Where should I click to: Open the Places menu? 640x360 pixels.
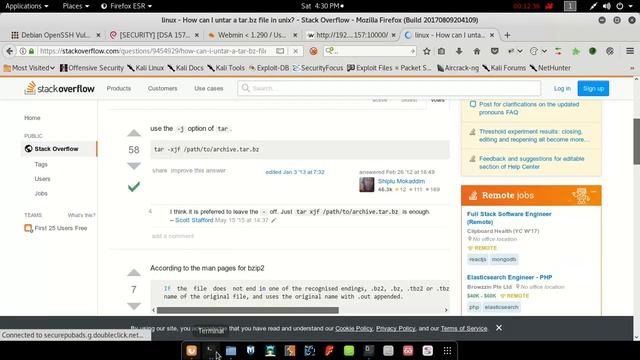(x=76, y=6)
